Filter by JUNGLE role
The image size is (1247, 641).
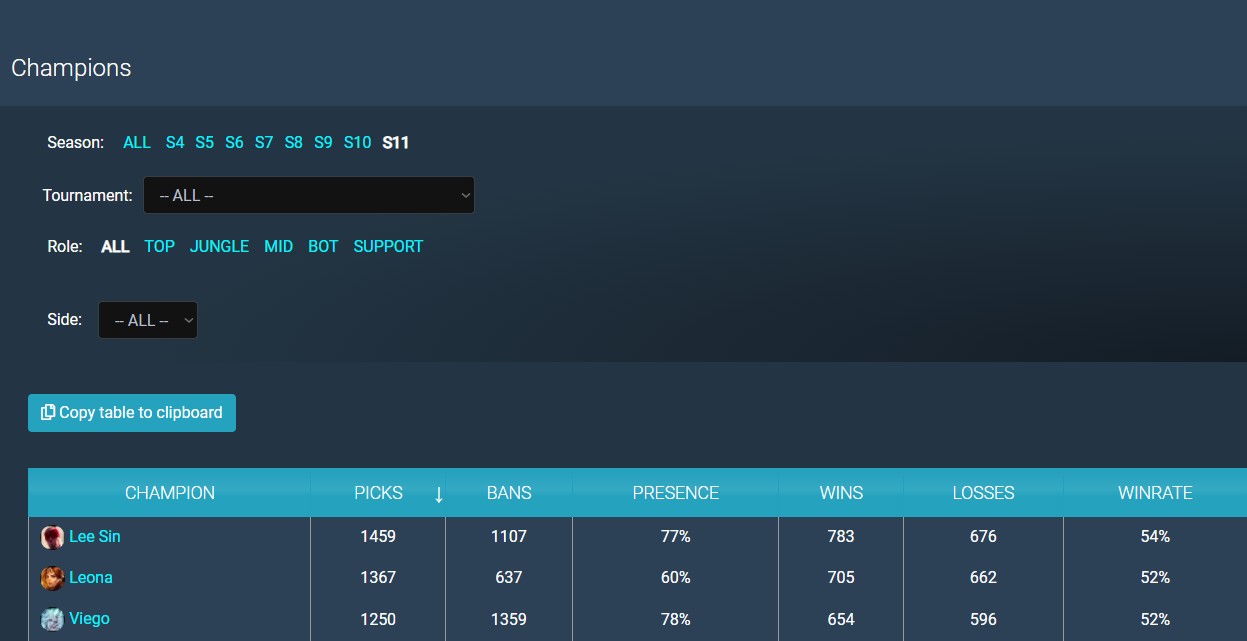(x=219, y=246)
